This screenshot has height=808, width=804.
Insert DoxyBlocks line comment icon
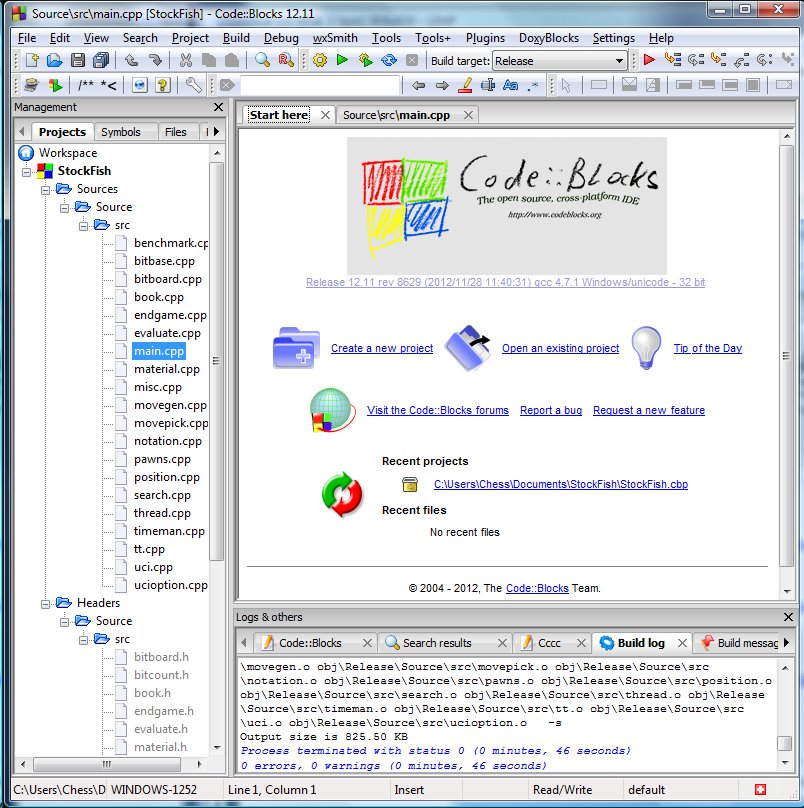coord(109,85)
